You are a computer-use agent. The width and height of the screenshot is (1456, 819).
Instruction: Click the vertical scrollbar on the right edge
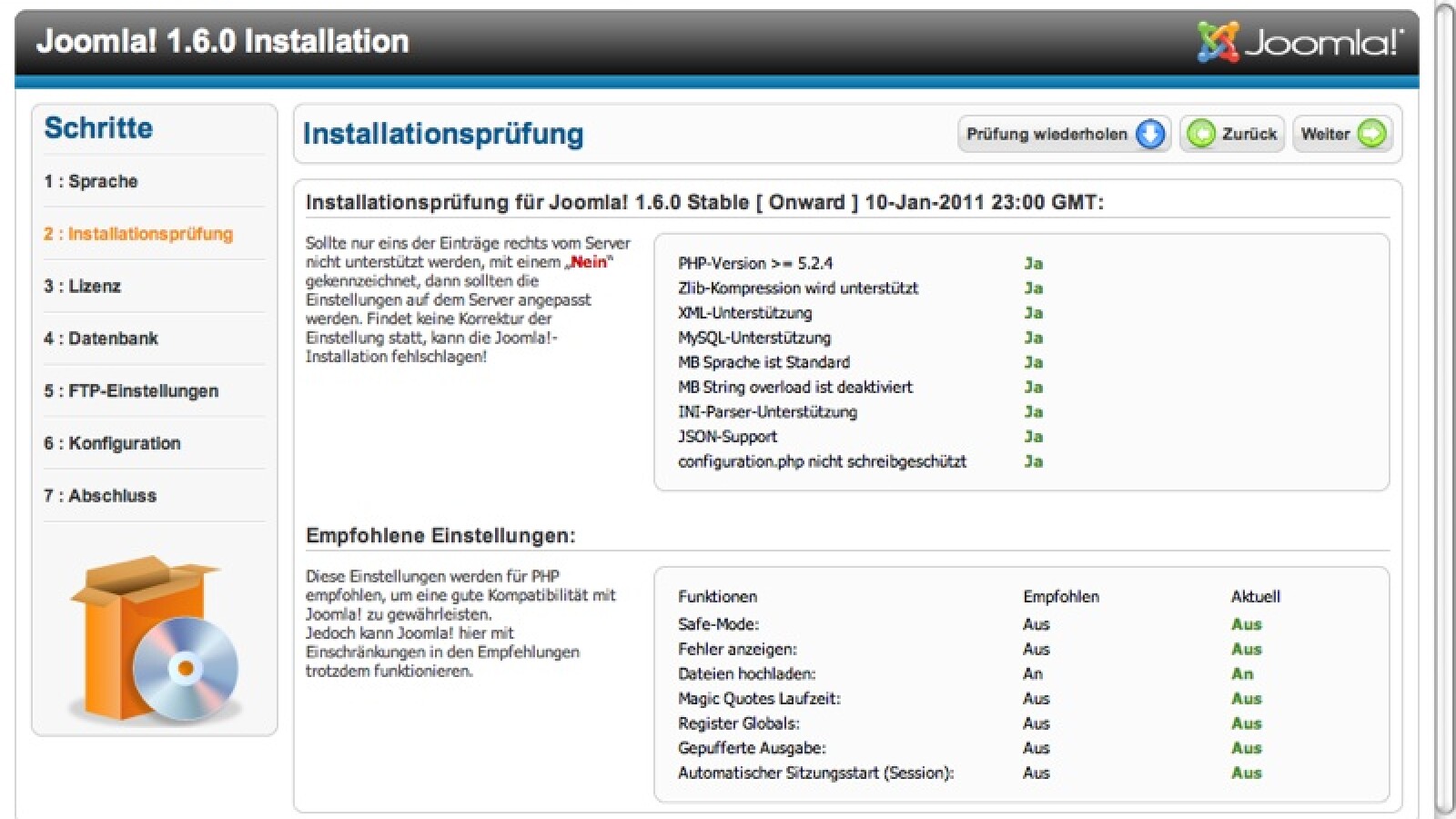1444,409
